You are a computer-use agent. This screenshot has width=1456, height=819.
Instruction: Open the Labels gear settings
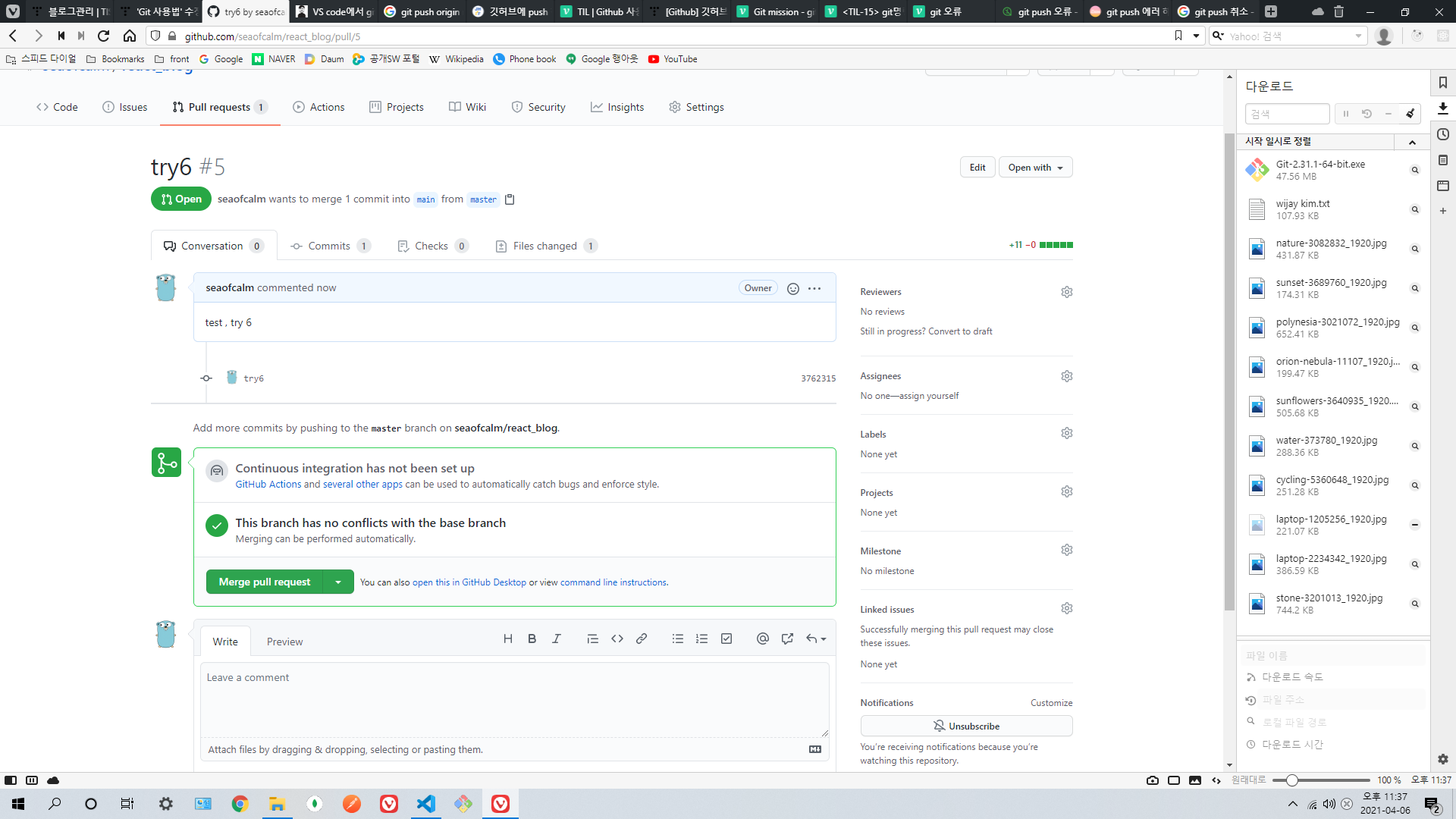tap(1067, 433)
